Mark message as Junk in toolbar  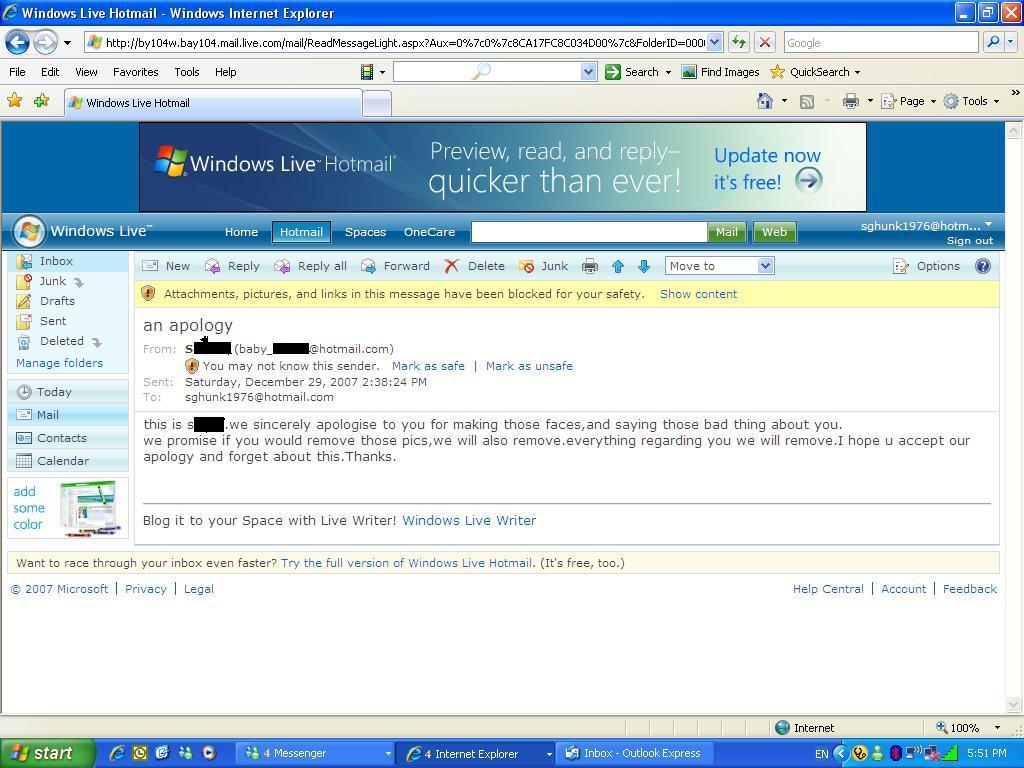pos(543,266)
